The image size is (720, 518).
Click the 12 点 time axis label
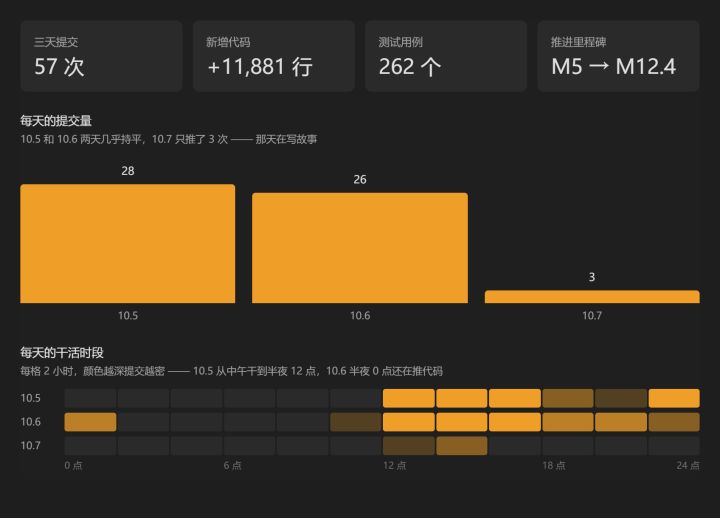[394, 465]
